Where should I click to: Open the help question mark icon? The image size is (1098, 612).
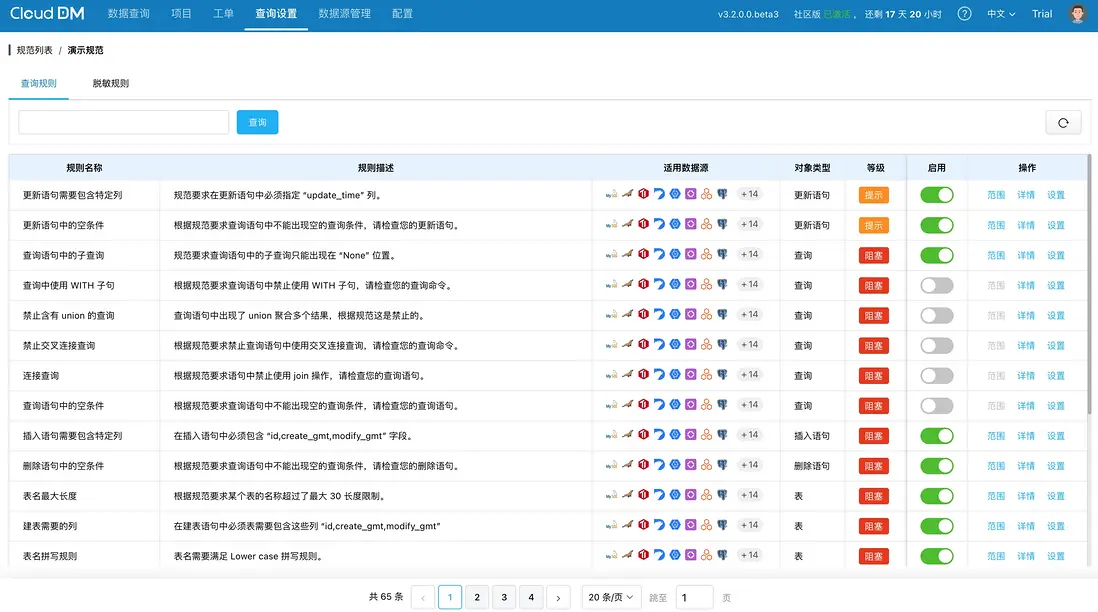[964, 14]
